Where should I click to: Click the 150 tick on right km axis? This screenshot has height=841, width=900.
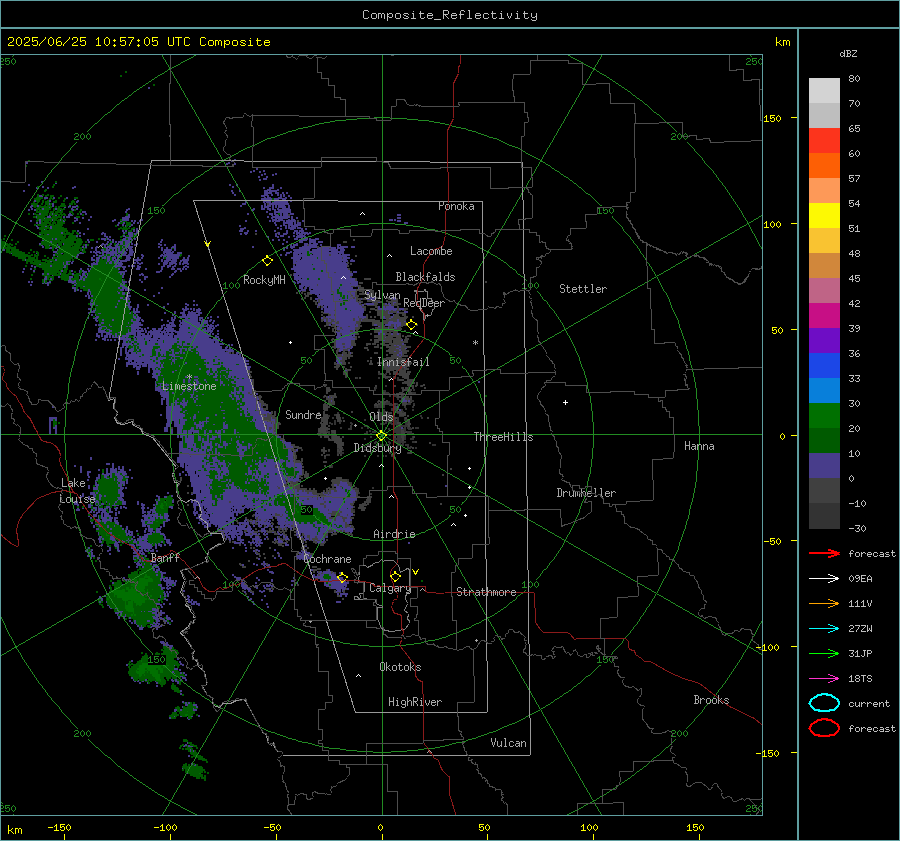pyautogui.click(x=773, y=118)
